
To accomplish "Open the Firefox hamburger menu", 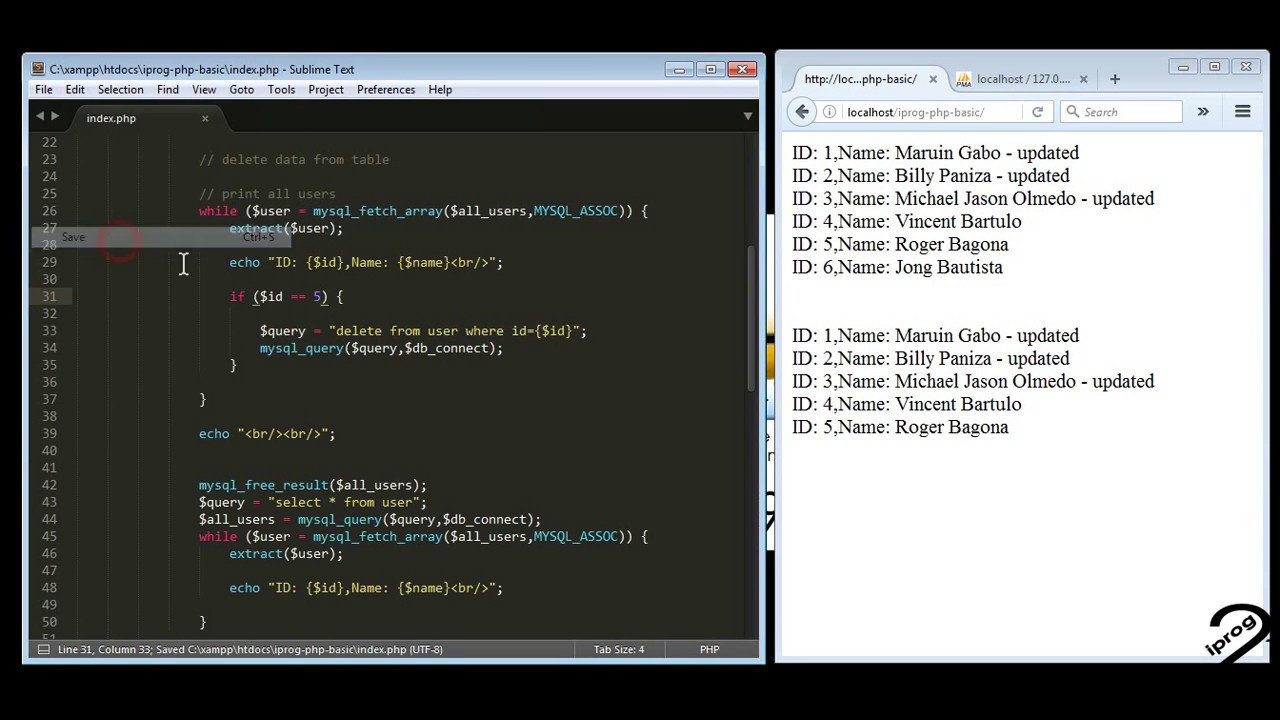I will [x=1243, y=112].
